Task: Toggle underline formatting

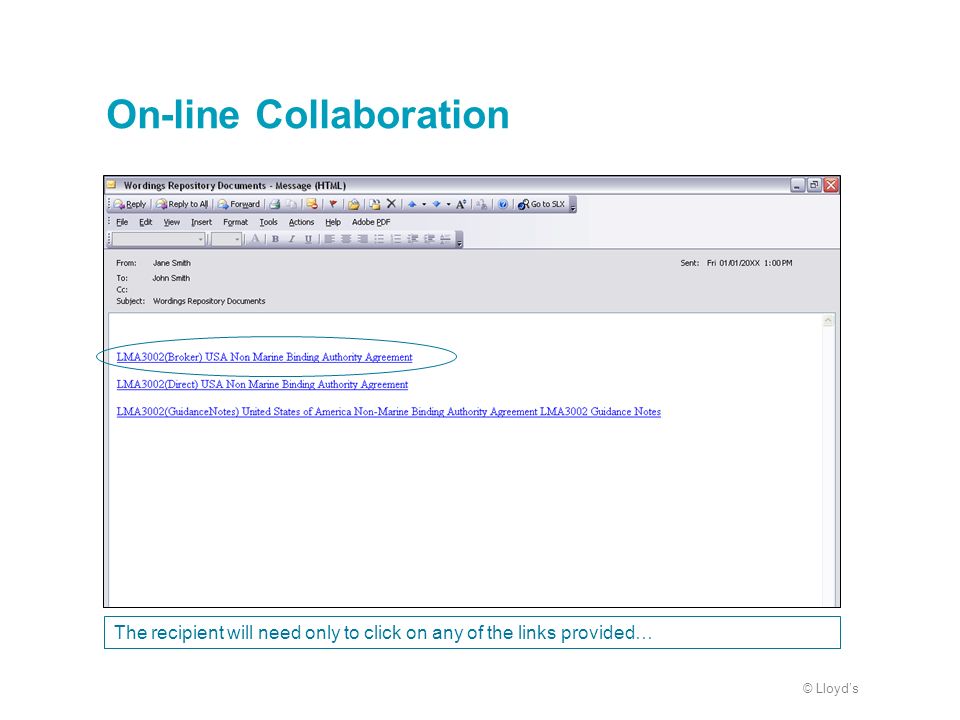Action: click(308, 239)
